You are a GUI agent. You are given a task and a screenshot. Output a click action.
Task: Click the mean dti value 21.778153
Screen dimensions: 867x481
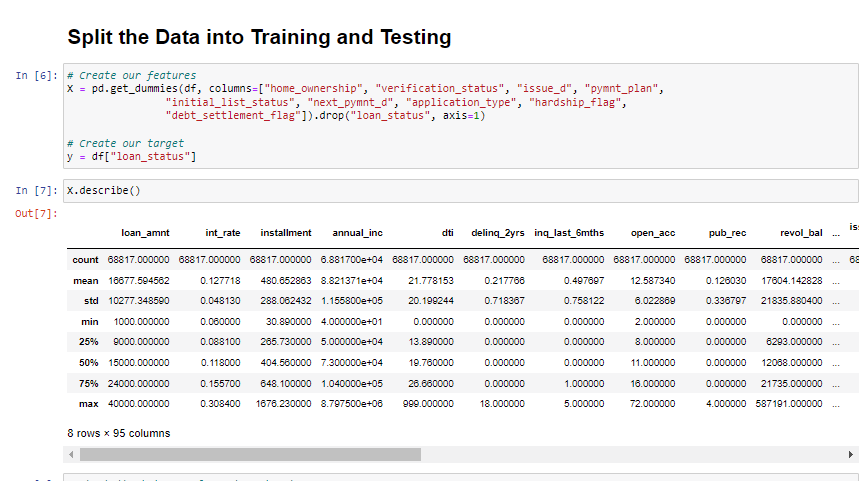[x=431, y=281]
